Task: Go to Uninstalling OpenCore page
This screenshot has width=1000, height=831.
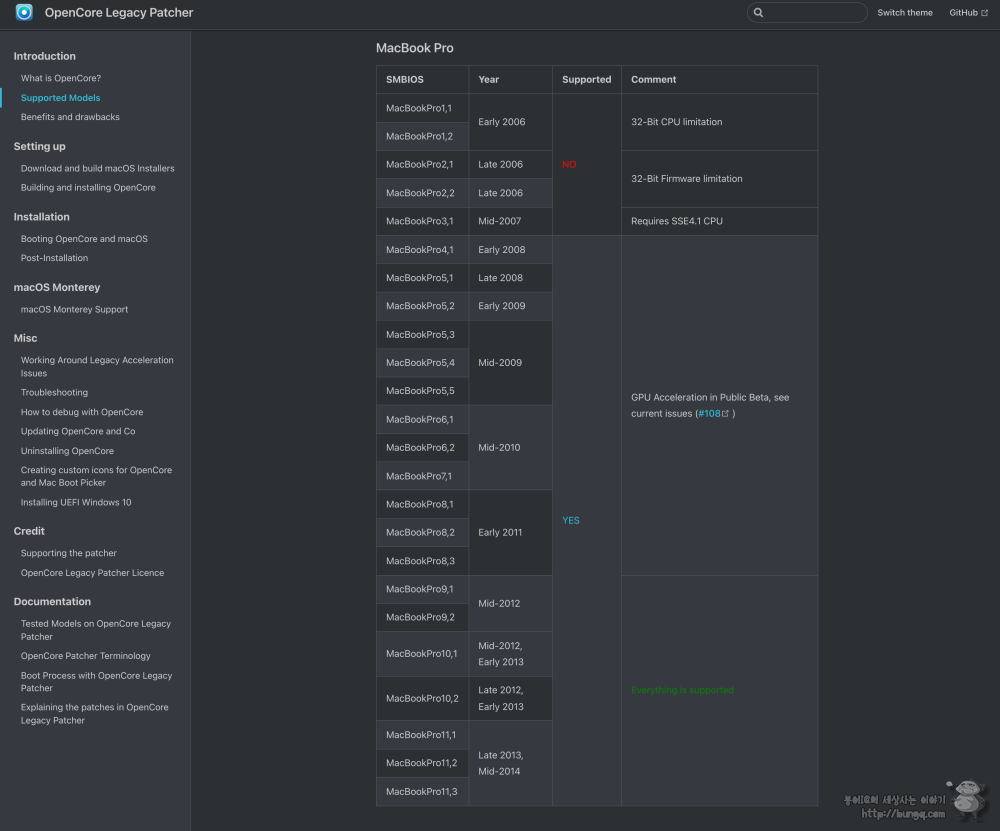Action: pyautogui.click(x=67, y=451)
